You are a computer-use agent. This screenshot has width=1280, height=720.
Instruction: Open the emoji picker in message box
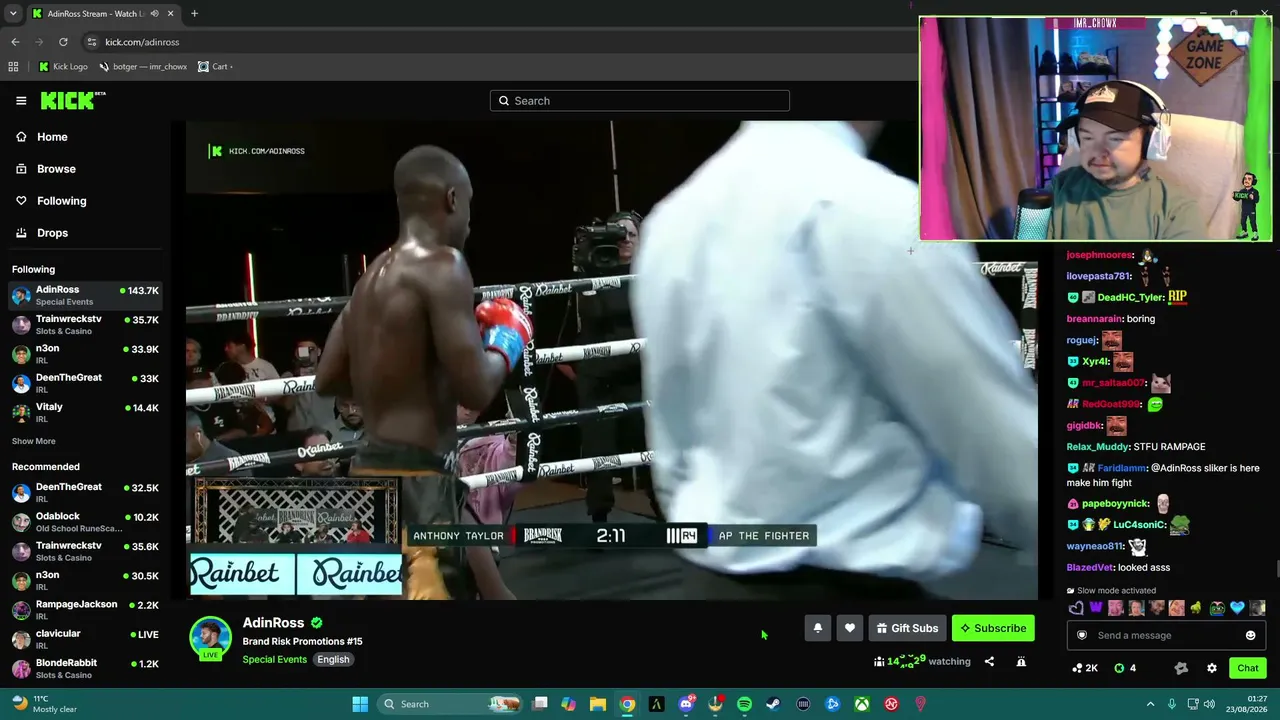(x=1250, y=635)
